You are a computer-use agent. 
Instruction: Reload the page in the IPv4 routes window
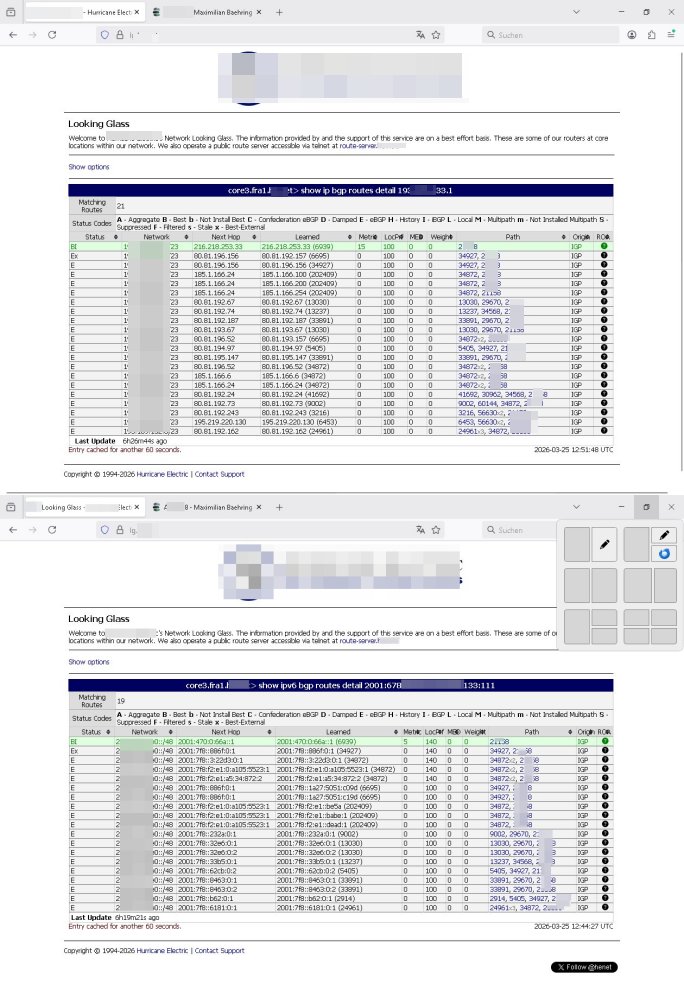(50, 34)
